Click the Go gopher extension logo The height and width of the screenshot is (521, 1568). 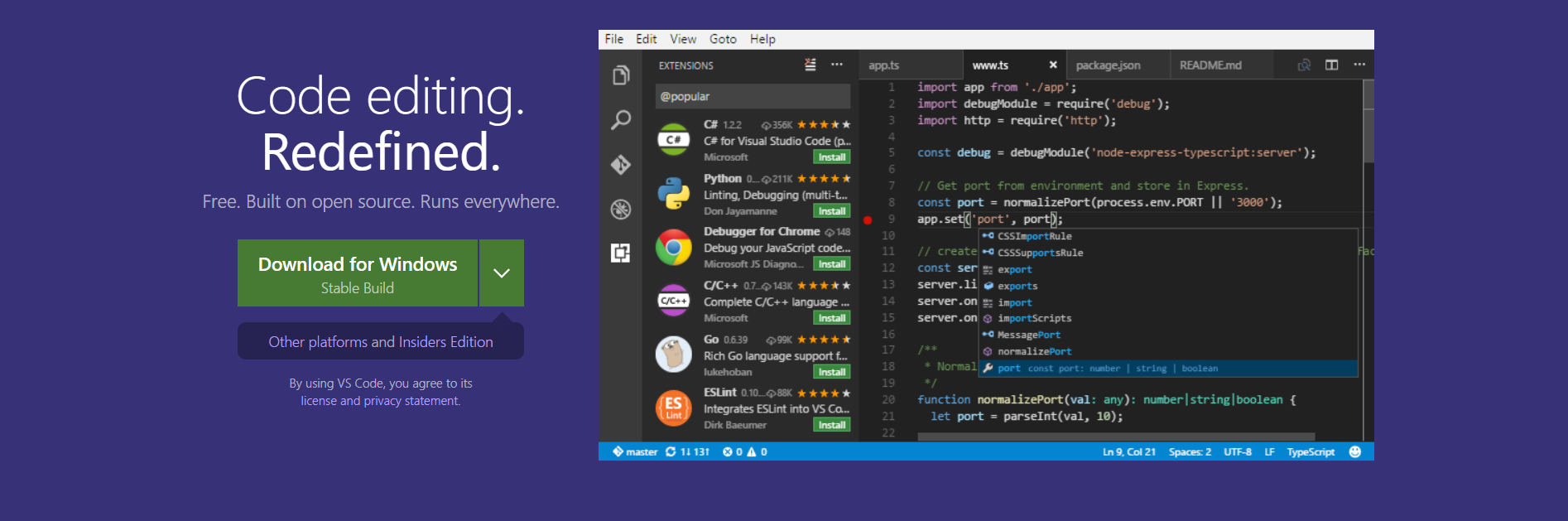674,355
